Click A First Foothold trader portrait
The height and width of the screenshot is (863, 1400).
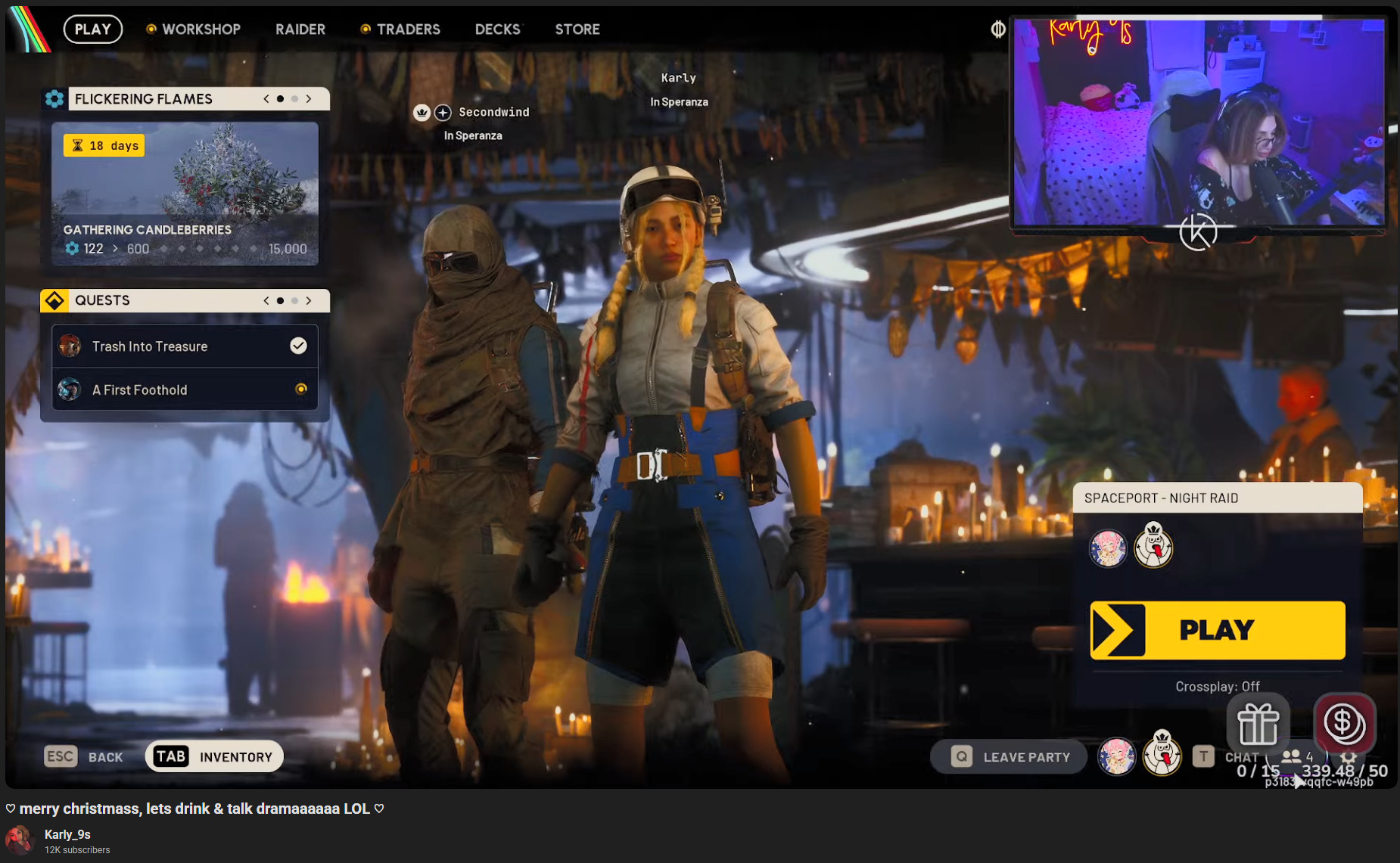[x=70, y=390]
